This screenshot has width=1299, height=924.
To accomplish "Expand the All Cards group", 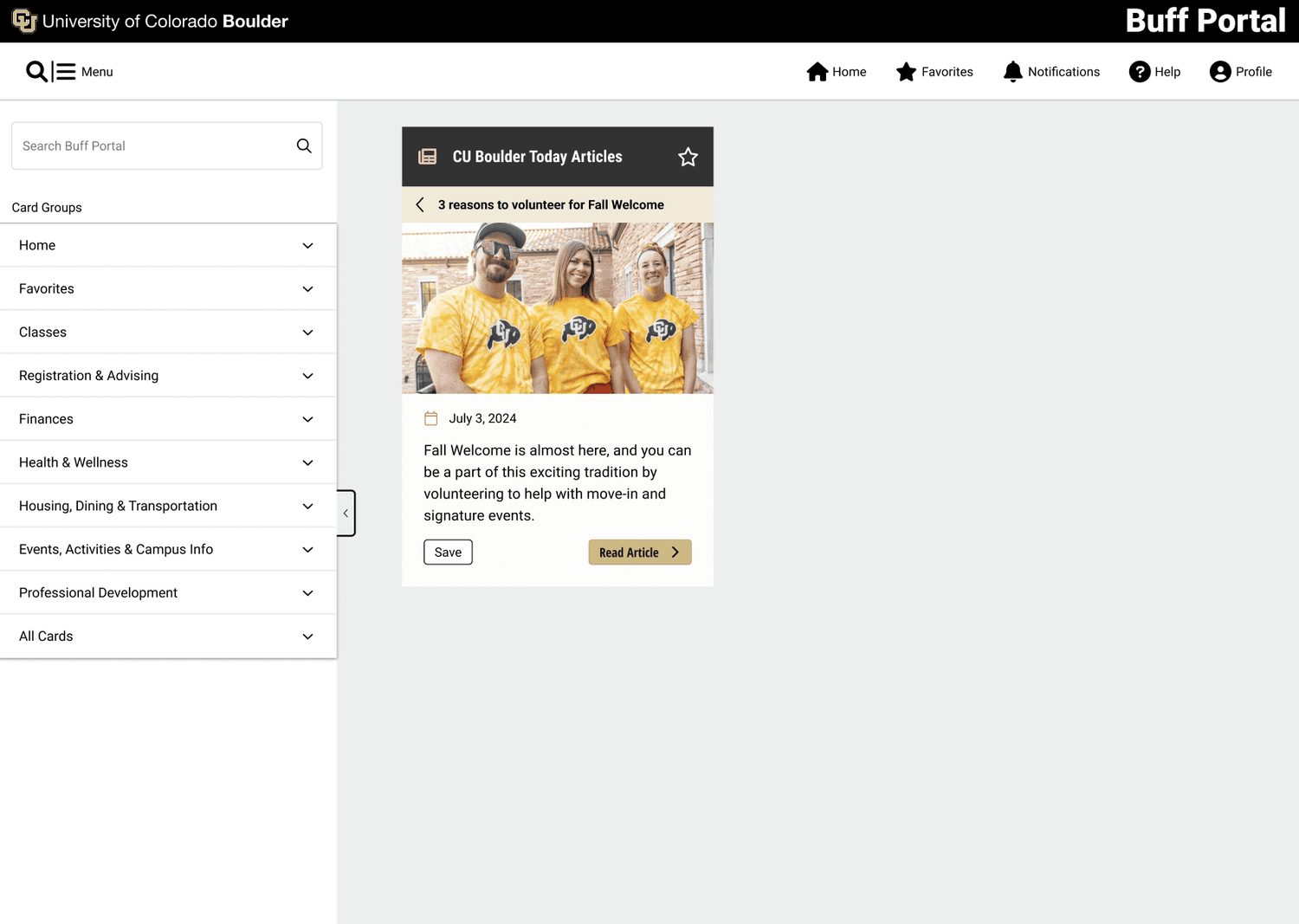I will pyautogui.click(x=168, y=636).
